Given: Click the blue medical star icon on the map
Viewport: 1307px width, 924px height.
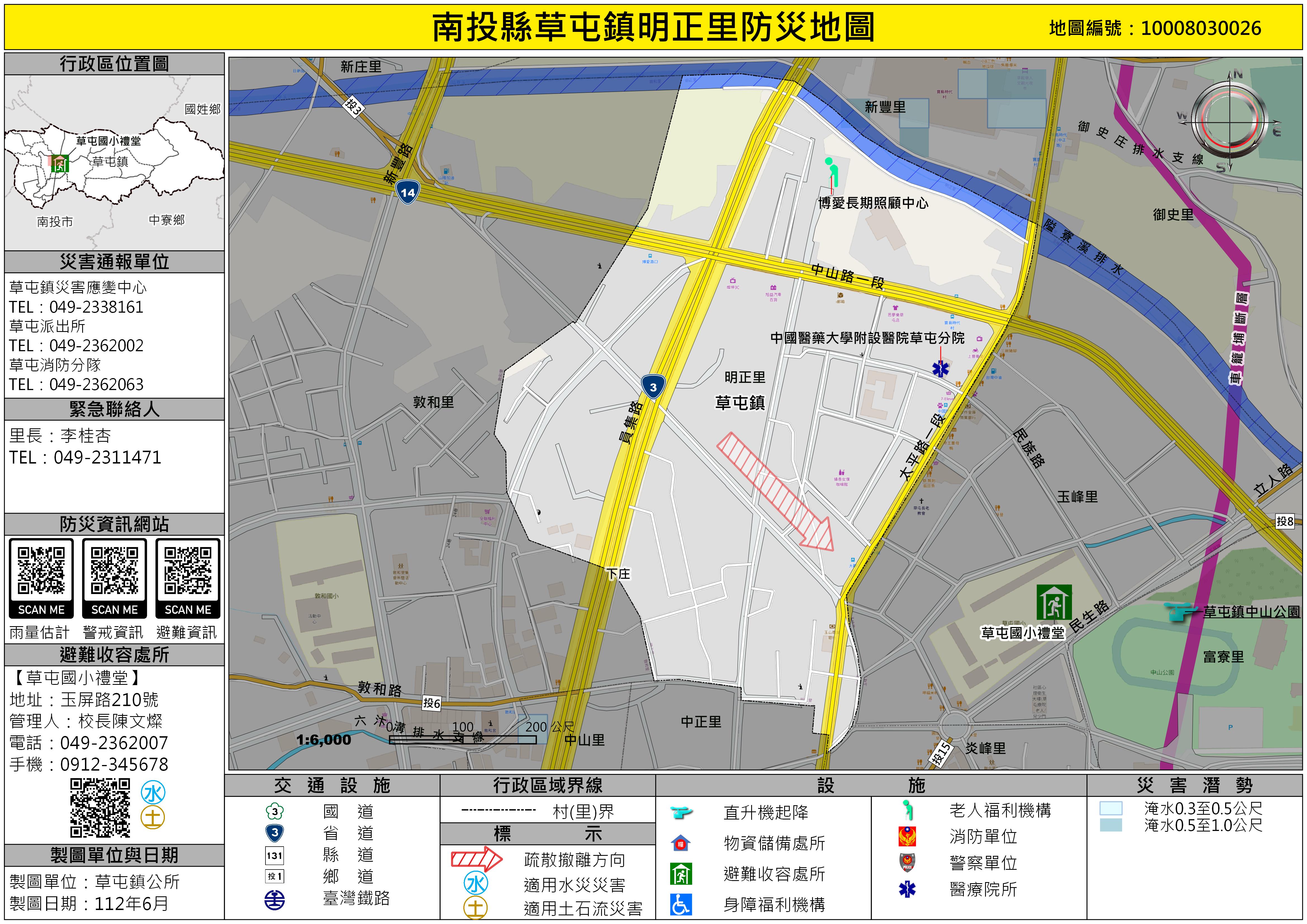Looking at the screenshot, I should (940, 369).
